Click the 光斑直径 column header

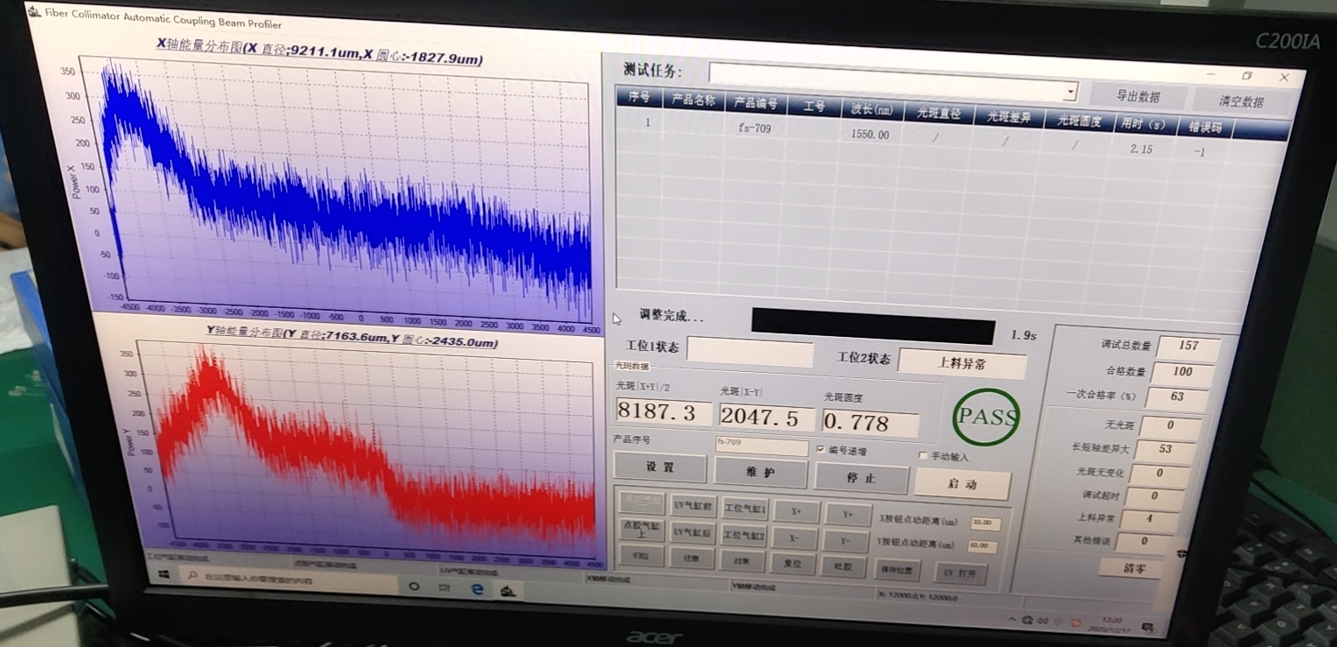(938, 114)
